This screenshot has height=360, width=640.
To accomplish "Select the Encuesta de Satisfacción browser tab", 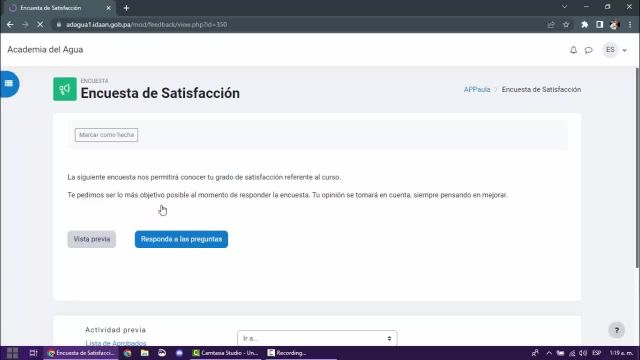I will [x=59, y=8].
